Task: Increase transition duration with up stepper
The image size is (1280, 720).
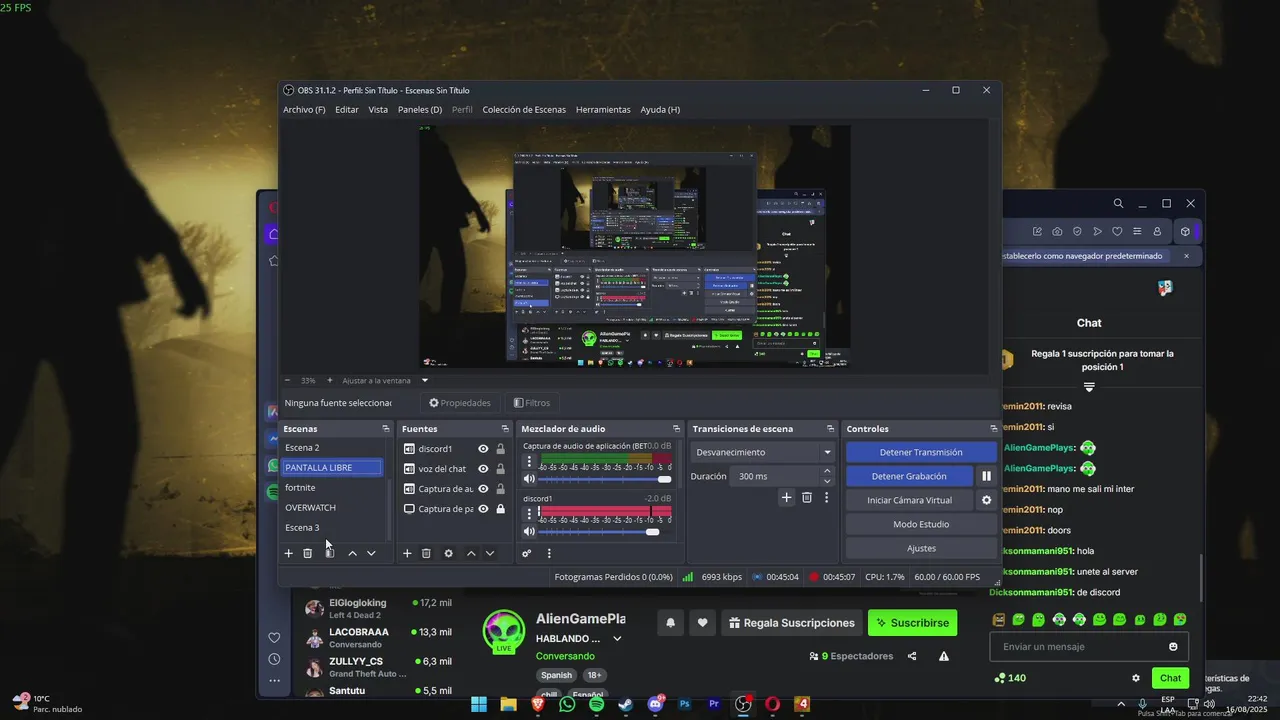Action: click(827, 471)
